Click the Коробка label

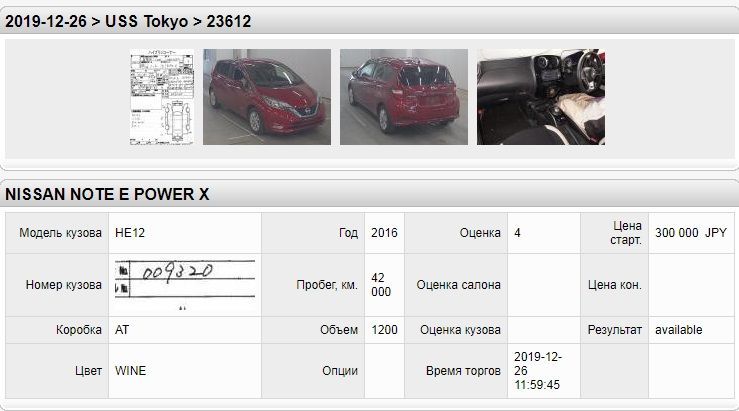tap(79, 330)
